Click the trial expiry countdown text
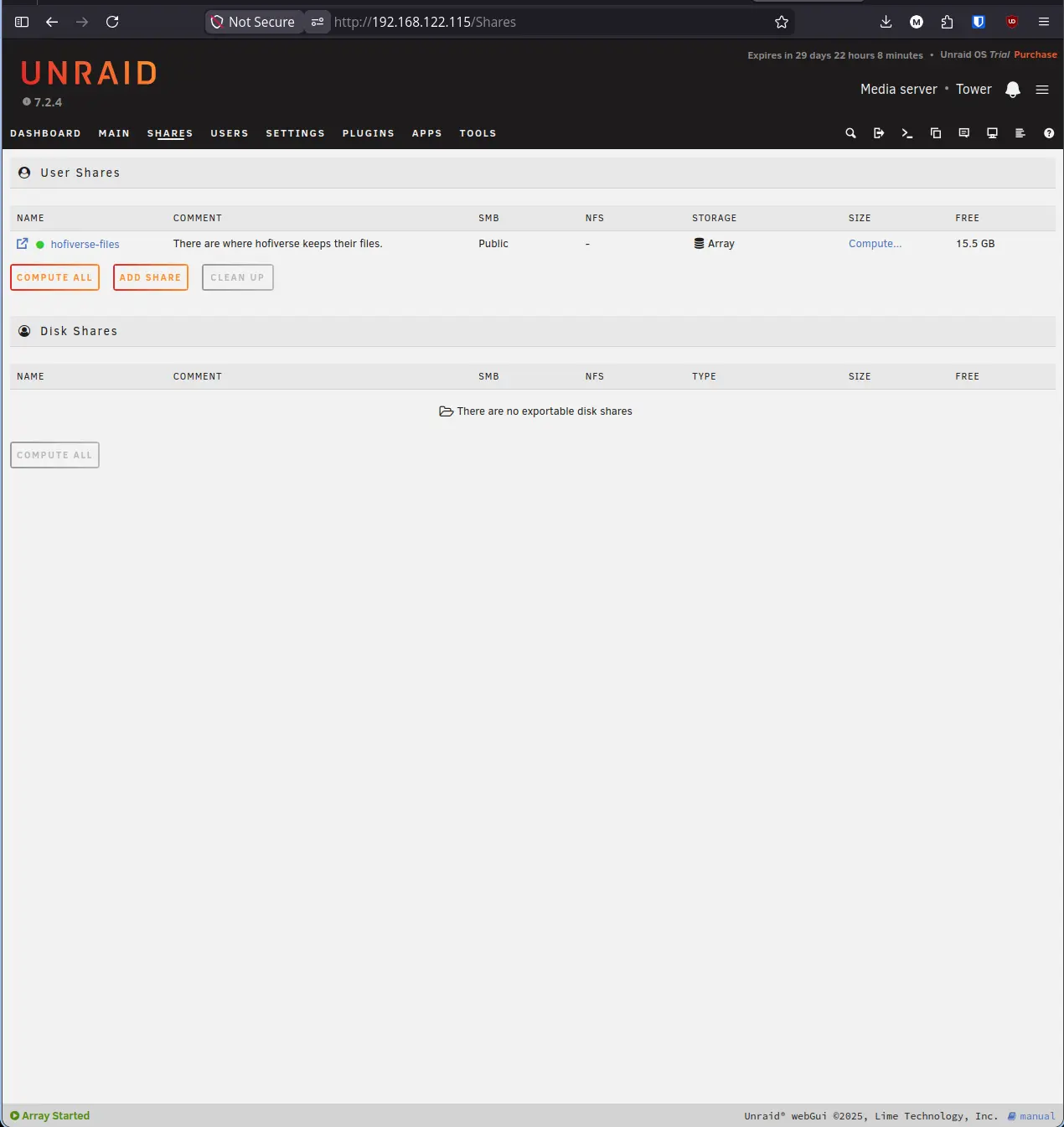The width and height of the screenshot is (1064, 1127). tap(835, 55)
